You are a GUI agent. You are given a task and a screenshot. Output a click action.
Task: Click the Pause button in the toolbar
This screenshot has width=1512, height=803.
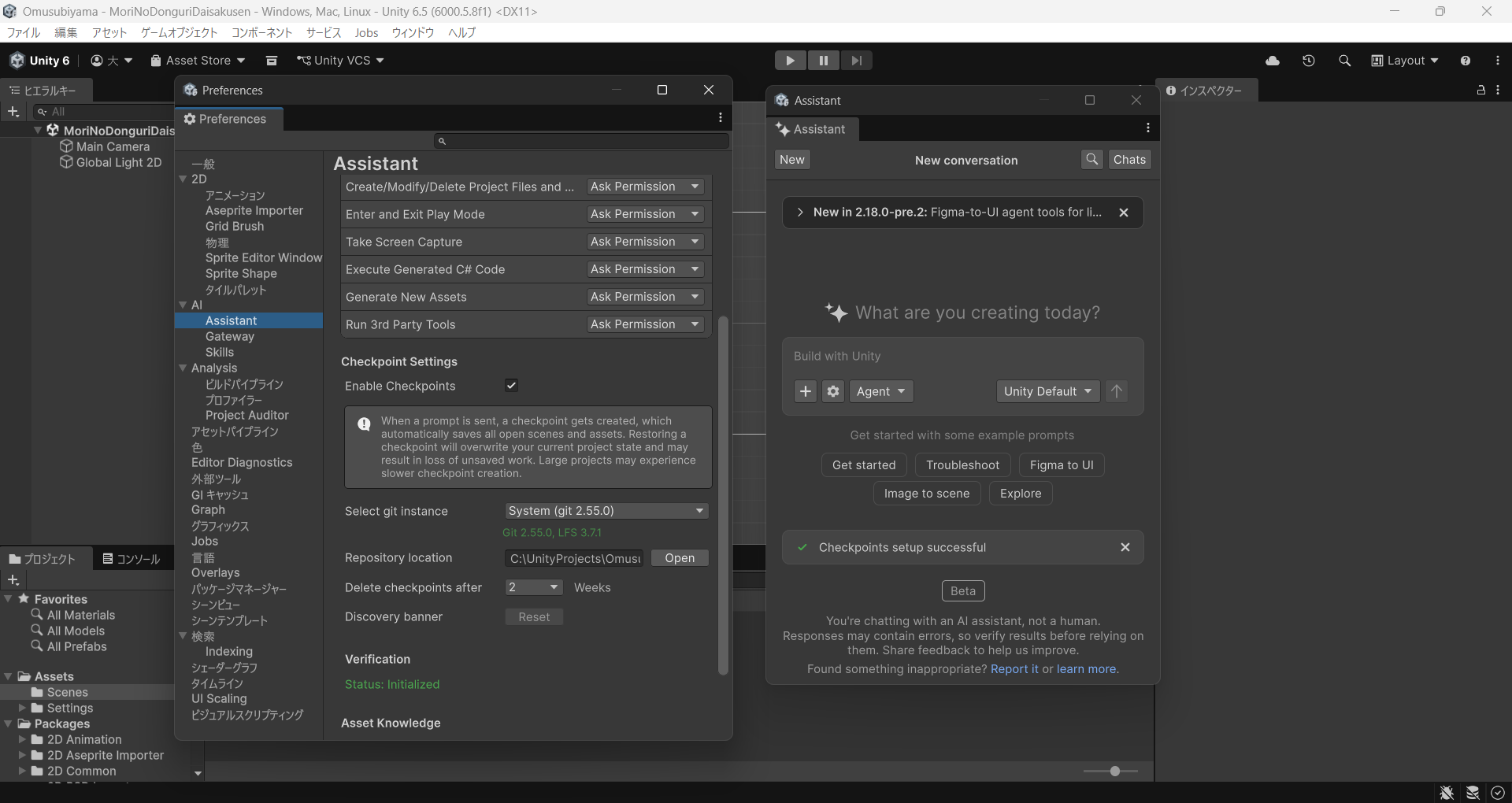point(823,61)
